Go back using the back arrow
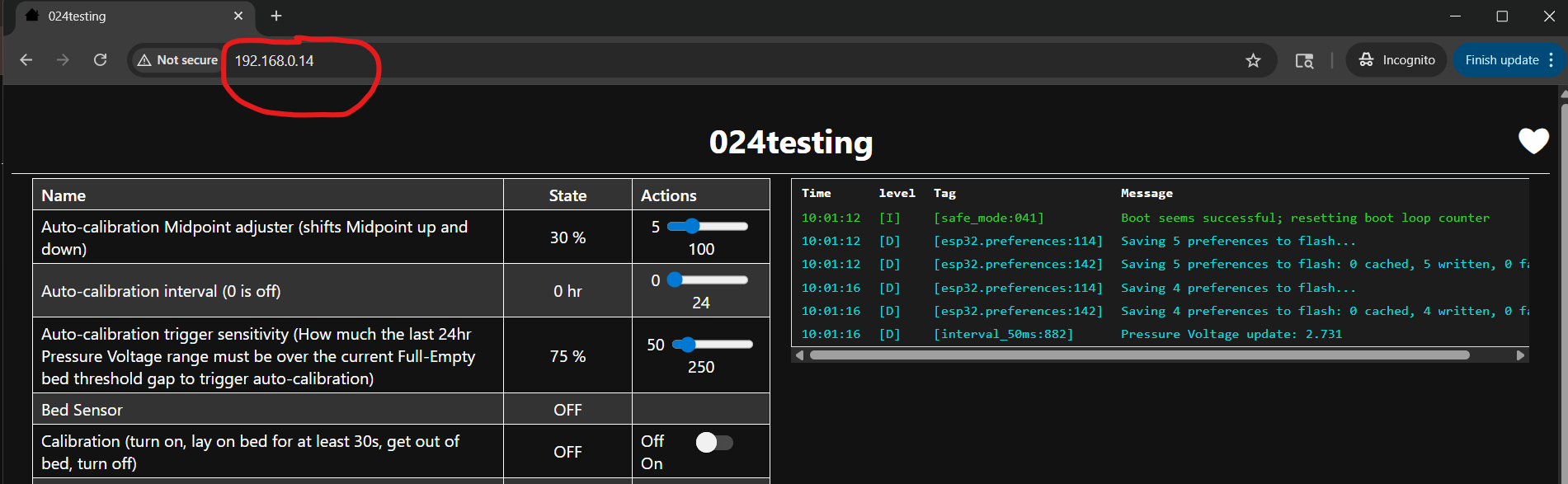The height and width of the screenshot is (484, 1568). point(26,60)
